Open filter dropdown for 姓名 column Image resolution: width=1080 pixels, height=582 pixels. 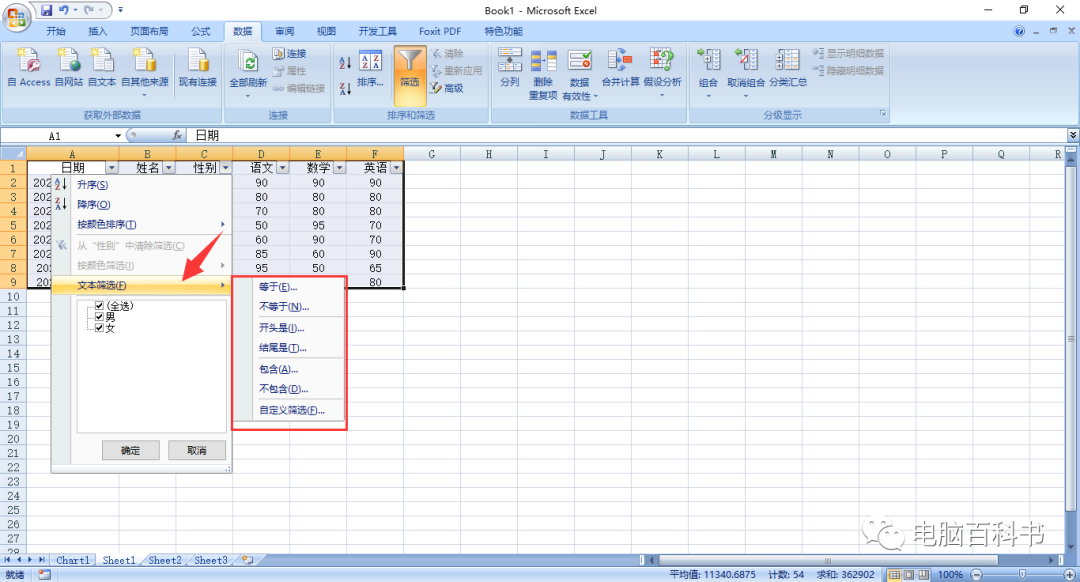[169, 167]
